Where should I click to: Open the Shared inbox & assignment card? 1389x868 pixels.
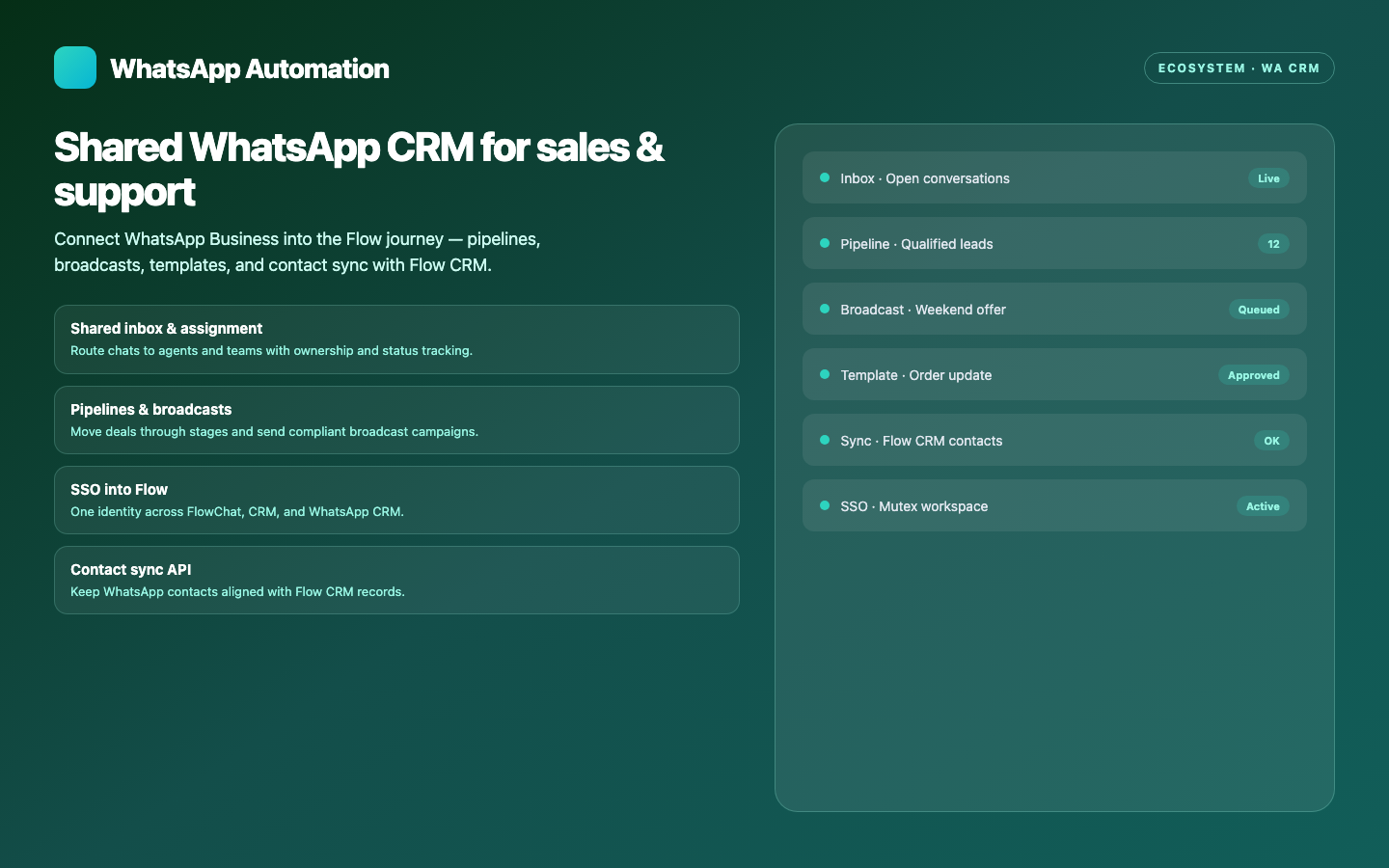pos(396,339)
